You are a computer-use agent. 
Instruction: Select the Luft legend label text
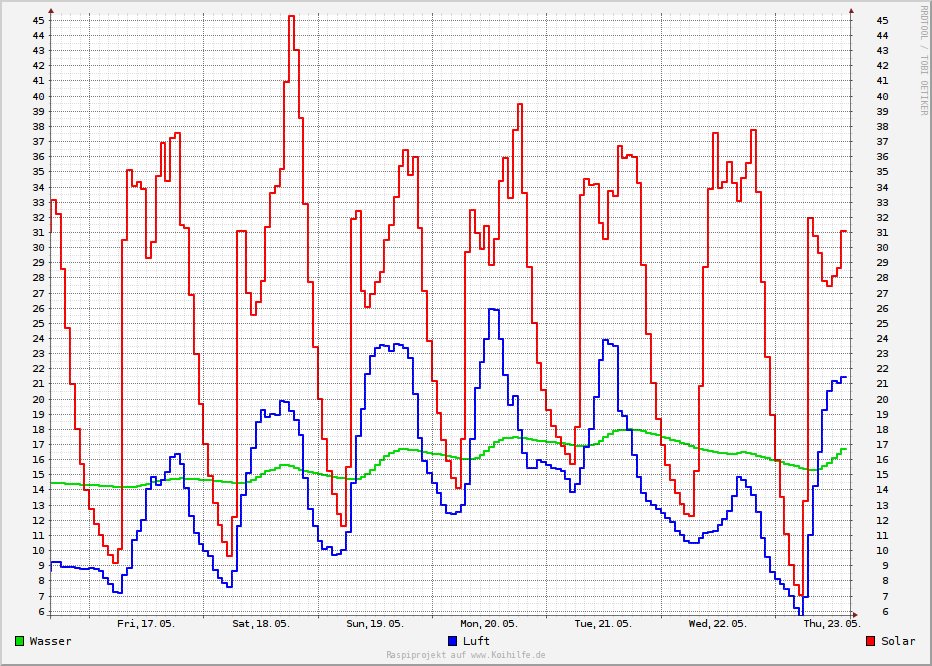[x=476, y=640]
